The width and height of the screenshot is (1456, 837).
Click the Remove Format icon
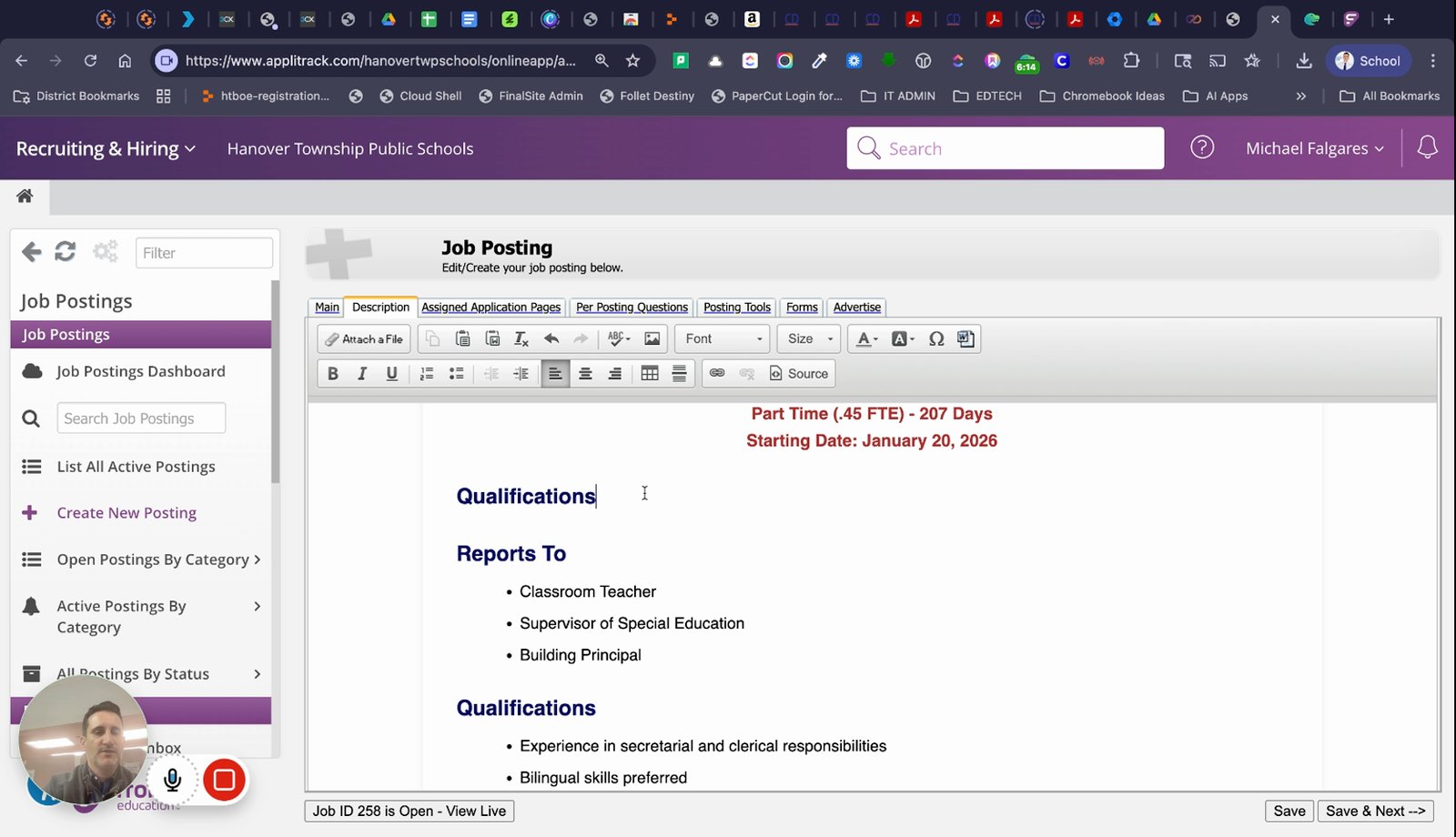point(521,338)
